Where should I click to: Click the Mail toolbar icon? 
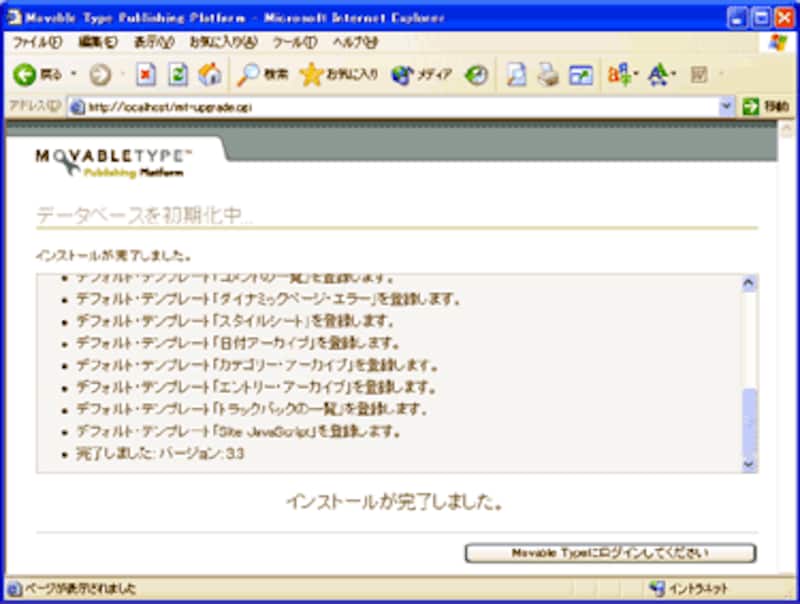pyautogui.click(x=515, y=74)
